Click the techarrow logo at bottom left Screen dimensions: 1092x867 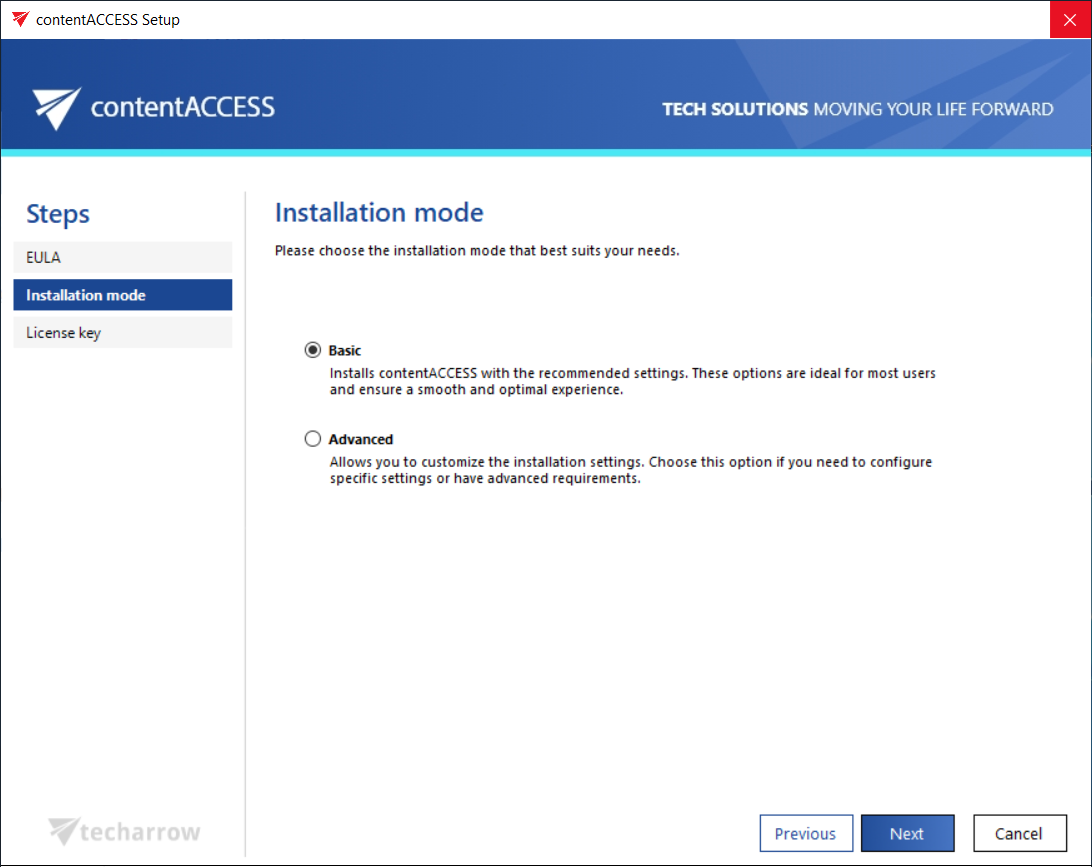point(125,831)
